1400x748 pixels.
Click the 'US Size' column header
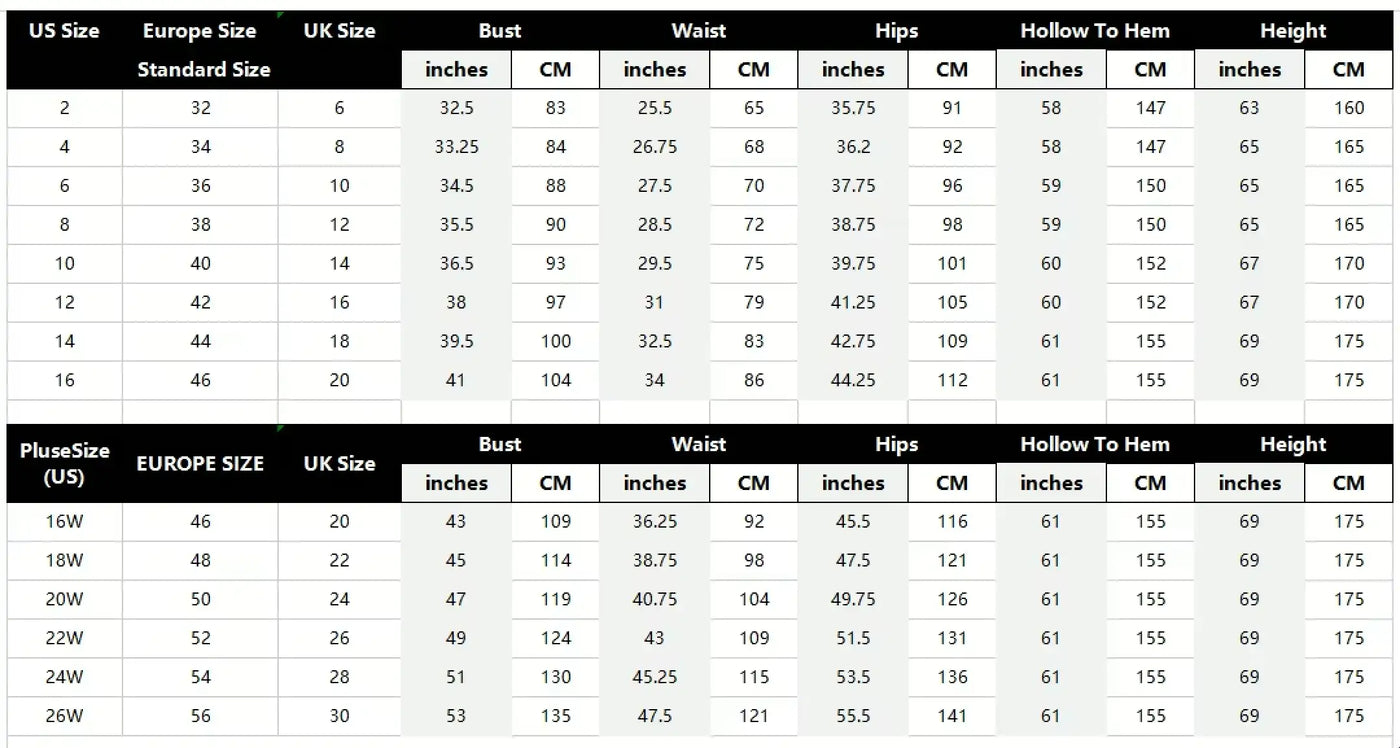64,31
